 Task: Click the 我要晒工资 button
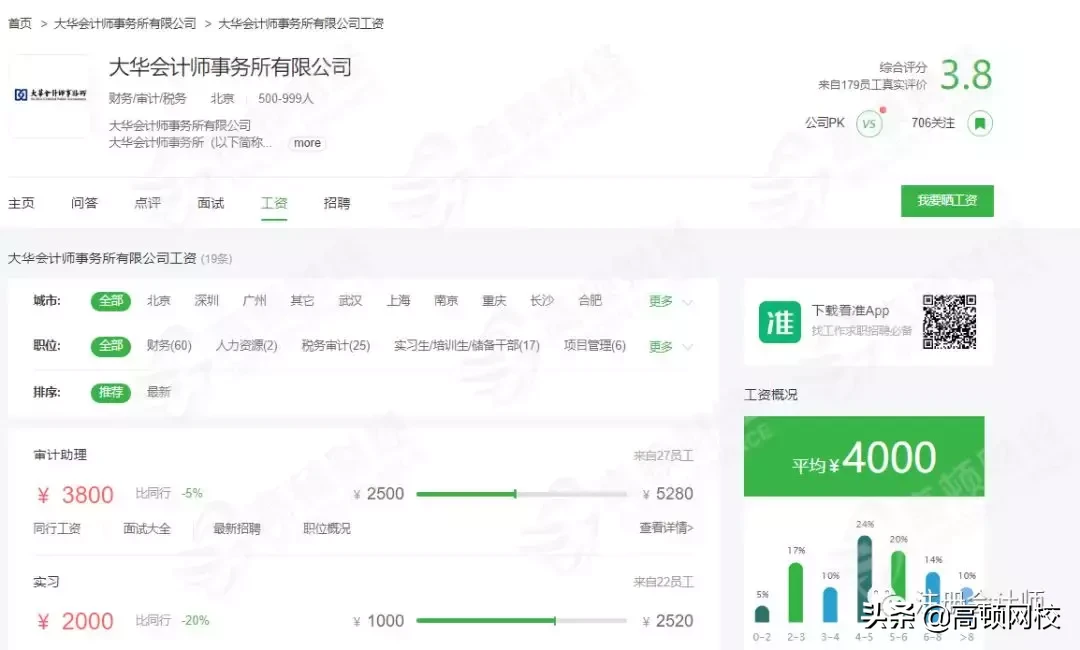pyautogui.click(x=947, y=200)
